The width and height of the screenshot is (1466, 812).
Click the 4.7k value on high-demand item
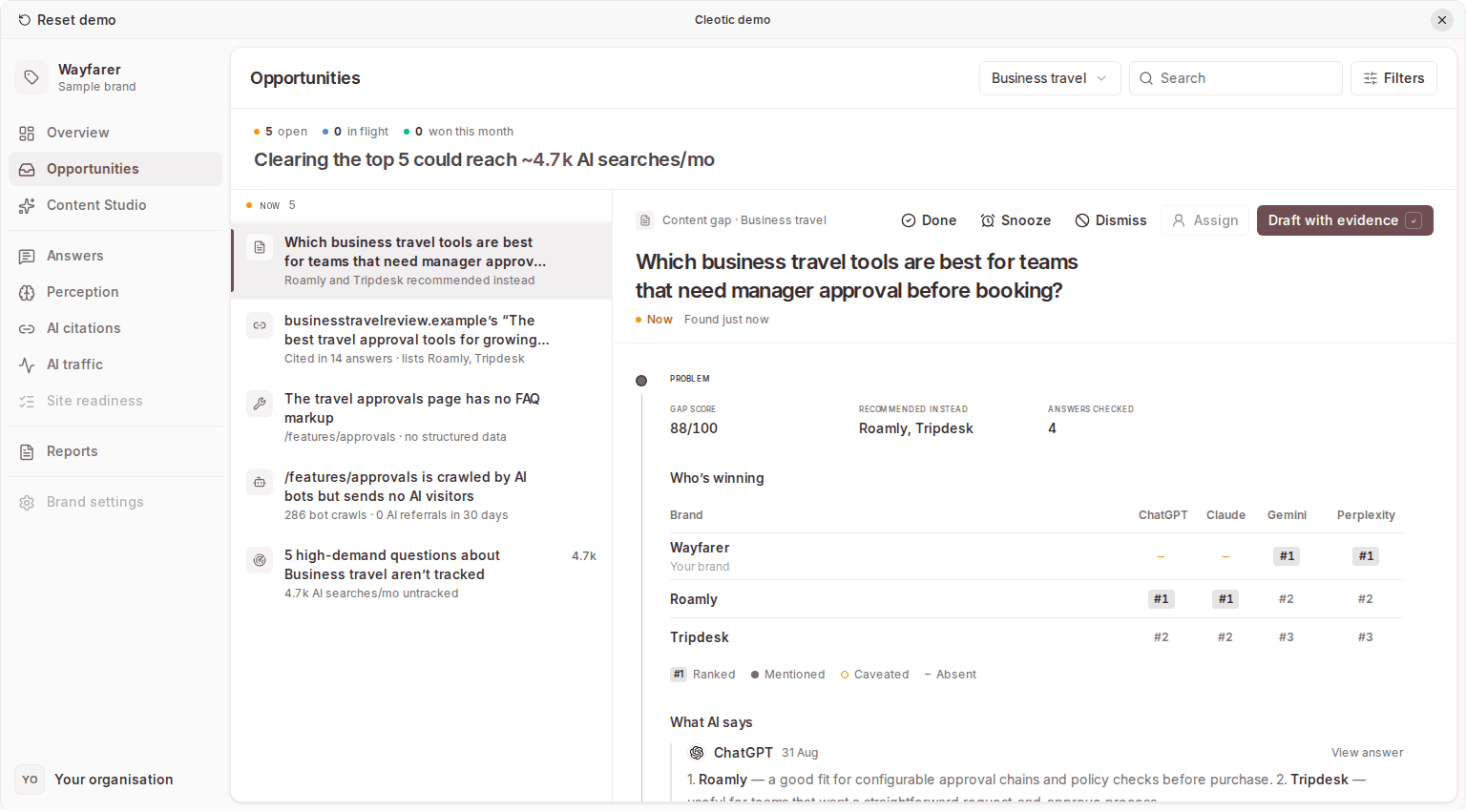click(x=584, y=556)
